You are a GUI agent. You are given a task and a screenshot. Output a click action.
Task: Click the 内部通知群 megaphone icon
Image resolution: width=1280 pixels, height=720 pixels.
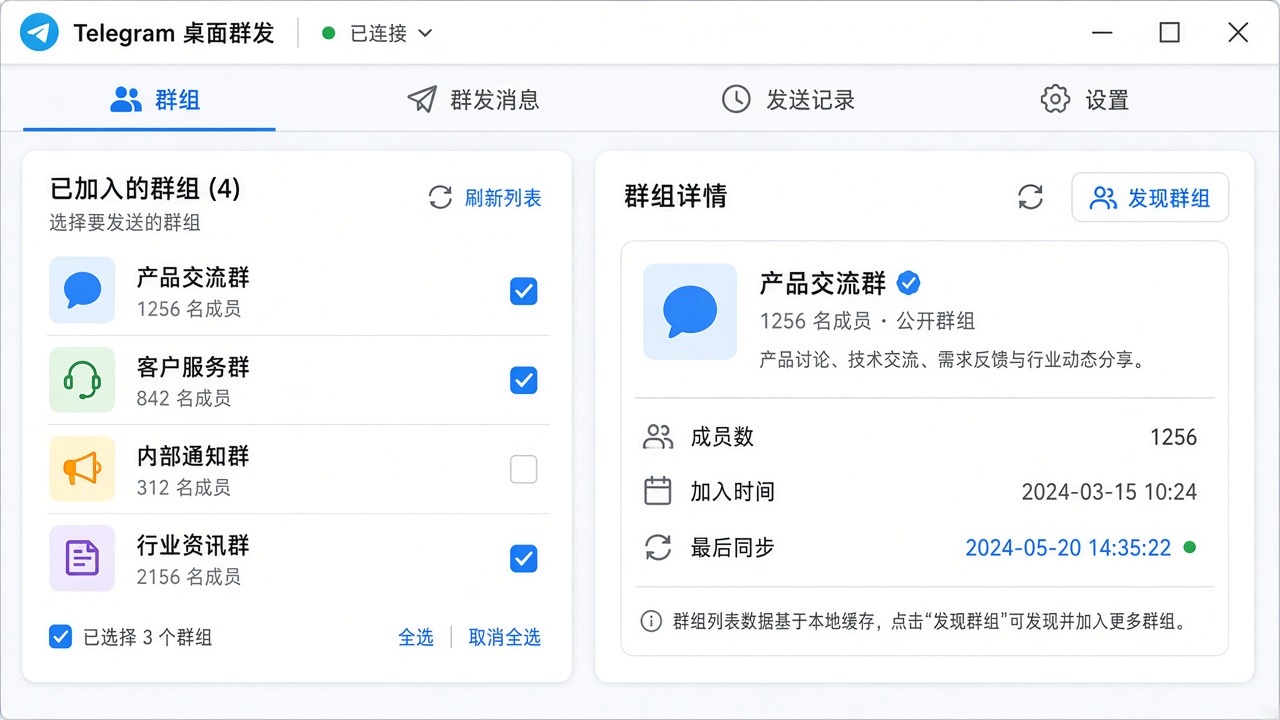82,469
